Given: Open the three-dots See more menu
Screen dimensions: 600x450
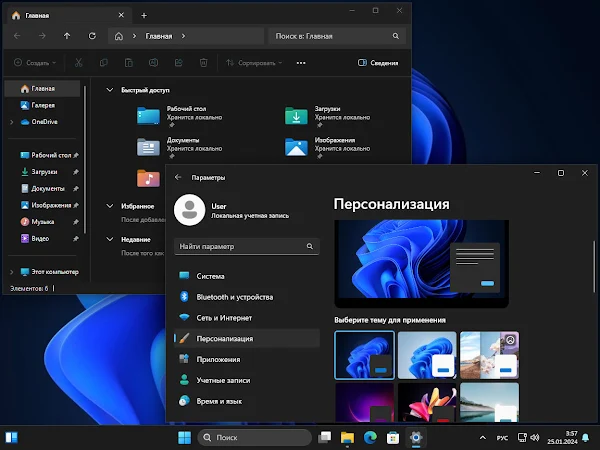Looking at the screenshot, I should click(x=301, y=63).
